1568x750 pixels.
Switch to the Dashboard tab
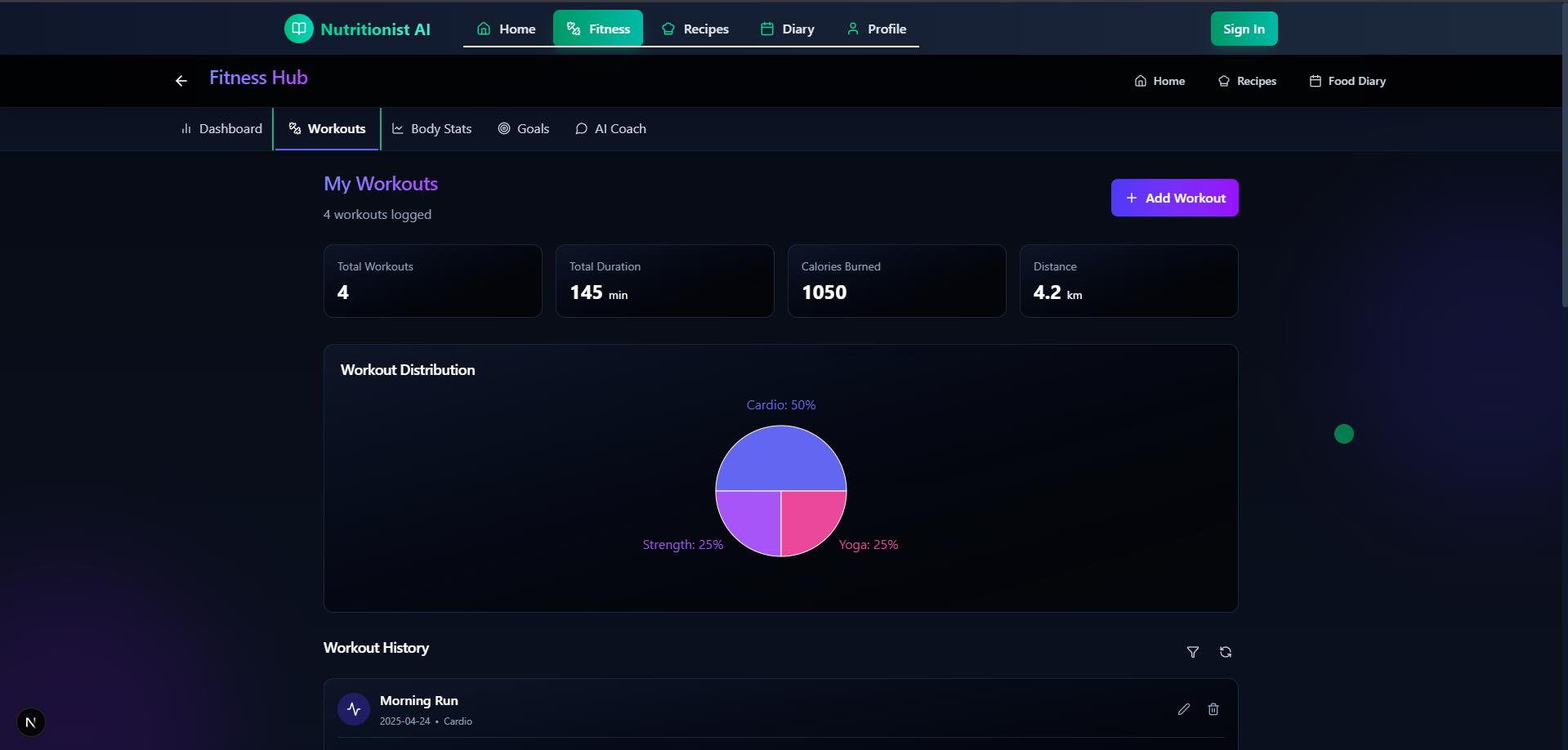pyautogui.click(x=221, y=129)
